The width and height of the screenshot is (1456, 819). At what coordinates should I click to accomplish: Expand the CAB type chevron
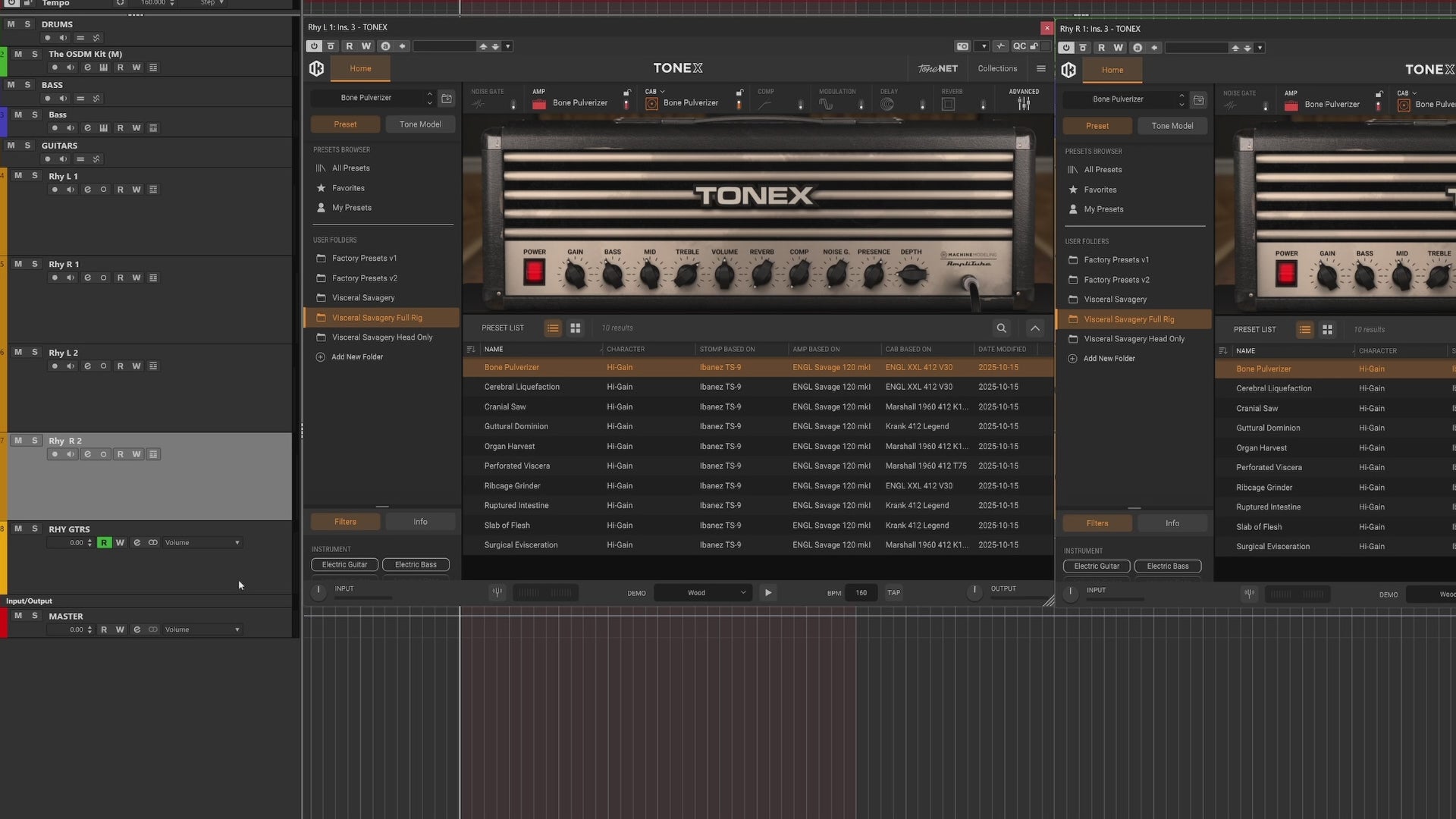coord(662,92)
